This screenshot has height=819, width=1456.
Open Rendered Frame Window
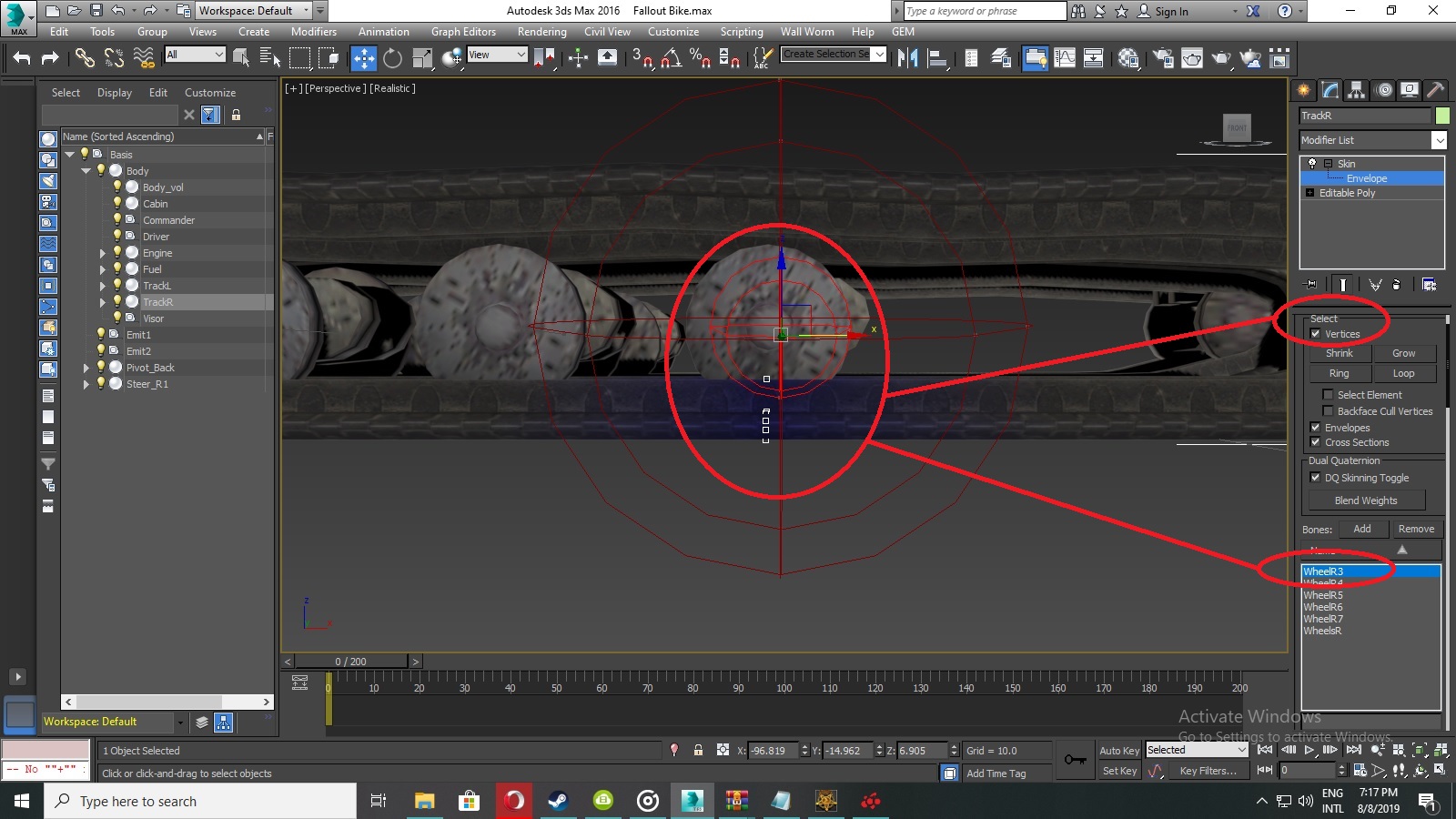click(1192, 58)
